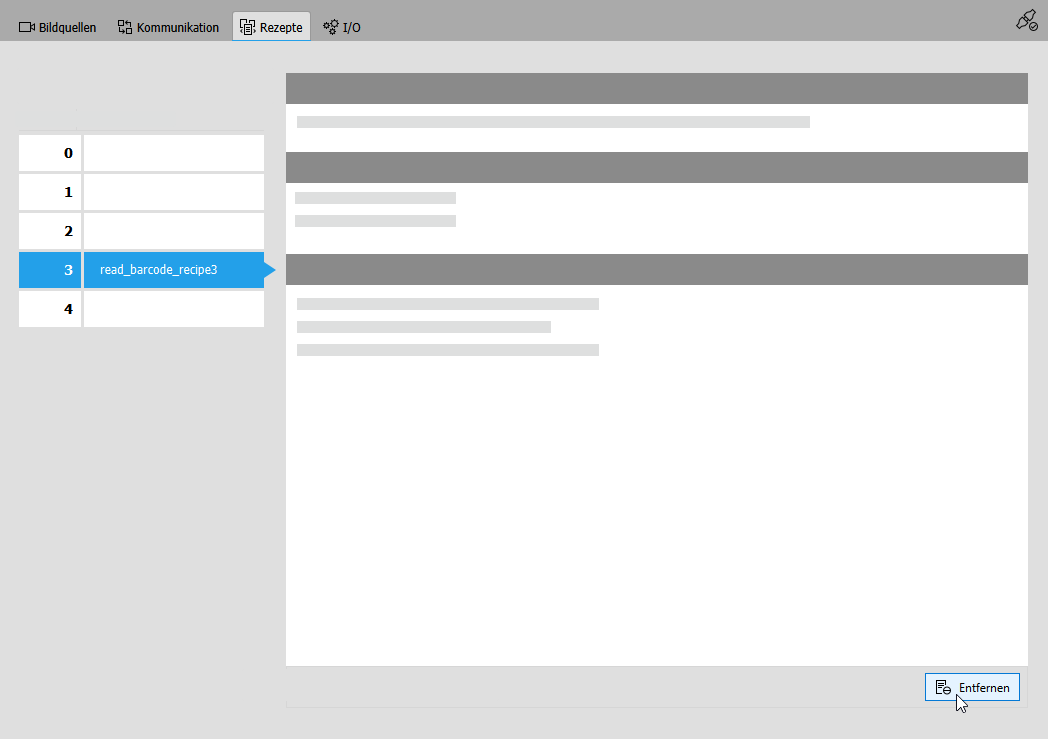Open the Bildquellen tab
The width and height of the screenshot is (1048, 739).
tap(58, 27)
